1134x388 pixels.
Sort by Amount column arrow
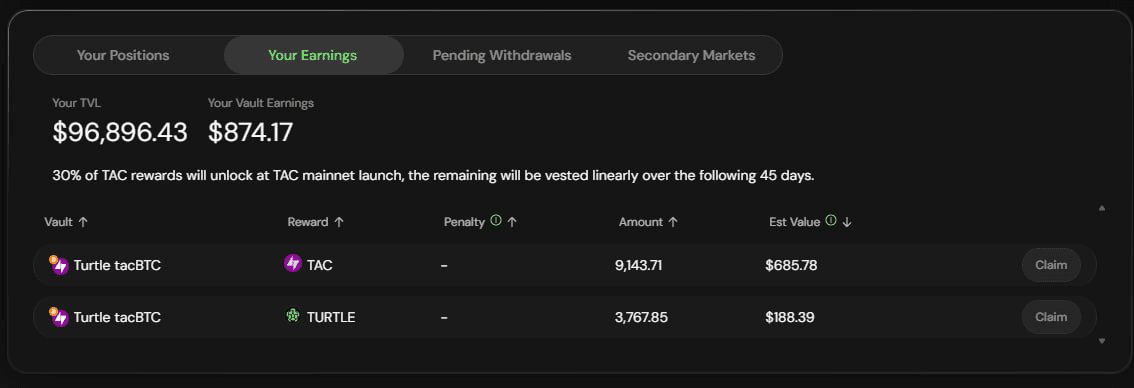coord(673,222)
